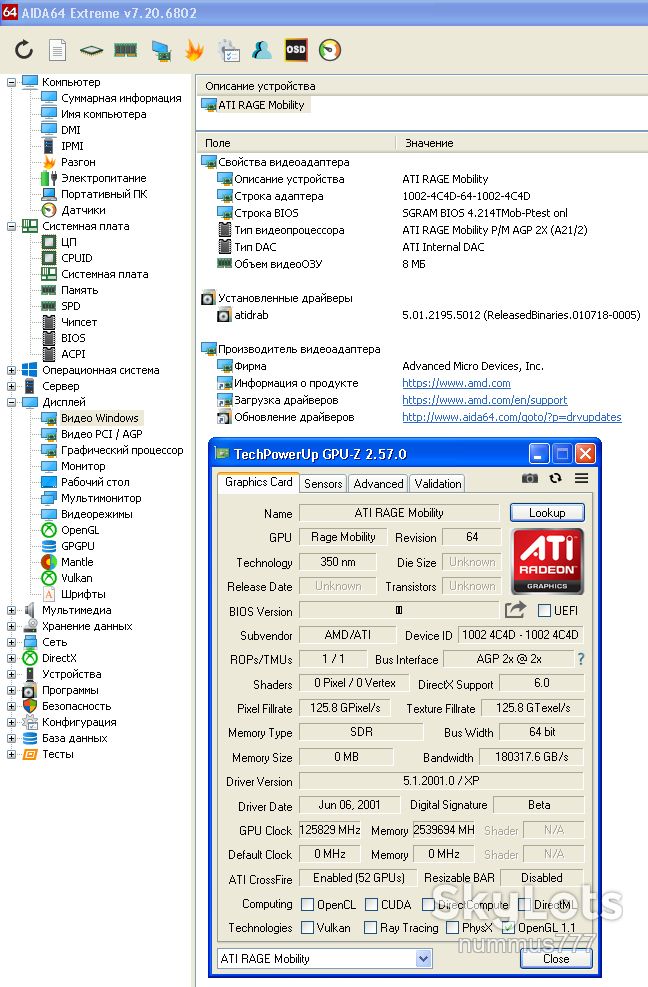
Task: Click the BIOS export share icon
Action: pos(515,610)
